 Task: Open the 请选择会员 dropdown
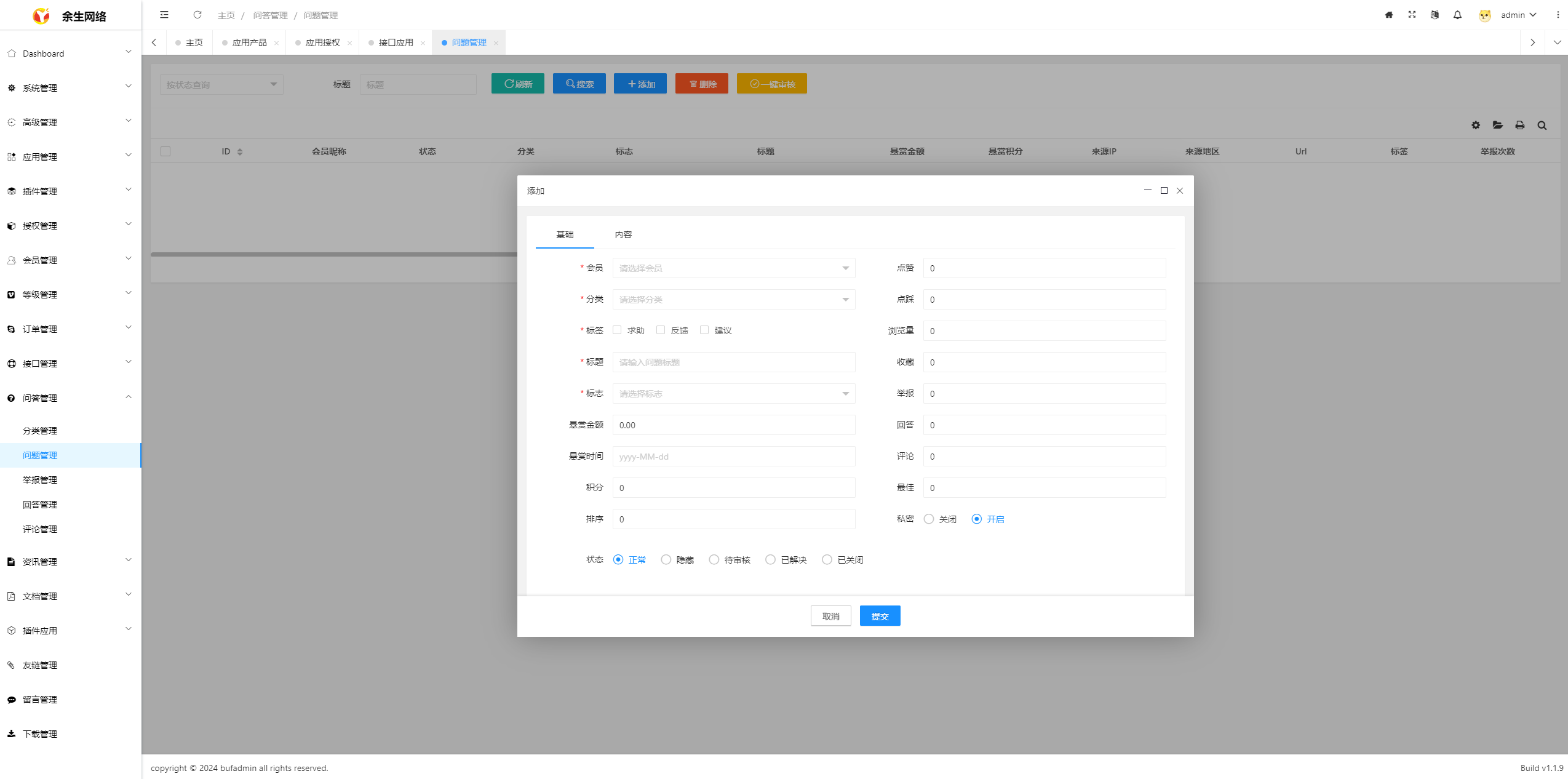click(733, 268)
